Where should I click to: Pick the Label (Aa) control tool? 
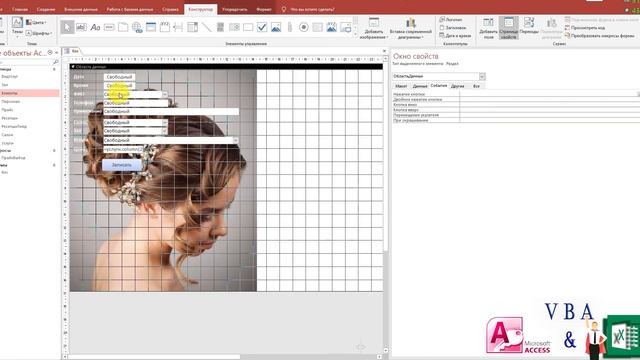click(95, 27)
